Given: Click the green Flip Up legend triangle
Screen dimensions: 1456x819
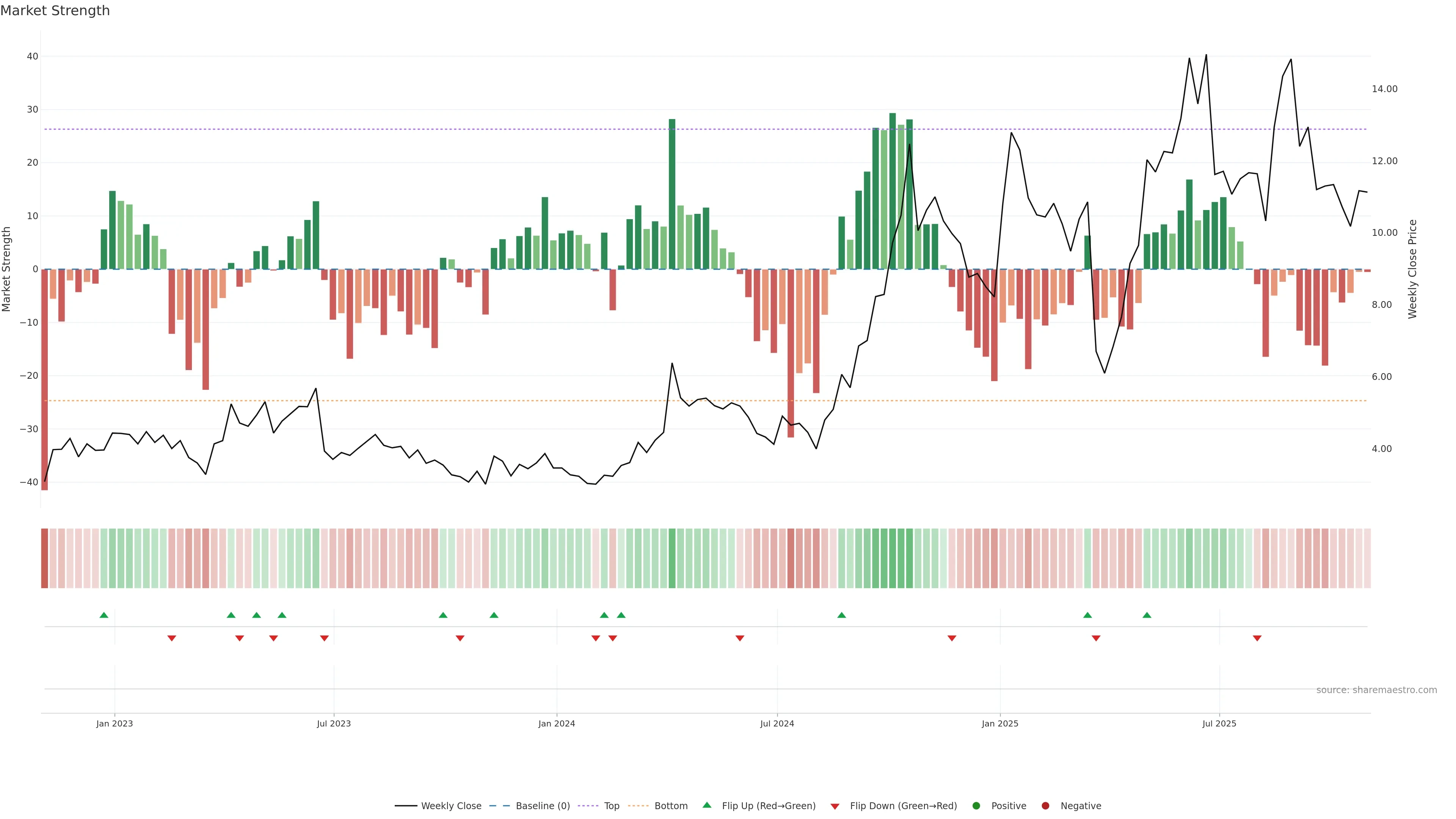Looking at the screenshot, I should (706, 805).
